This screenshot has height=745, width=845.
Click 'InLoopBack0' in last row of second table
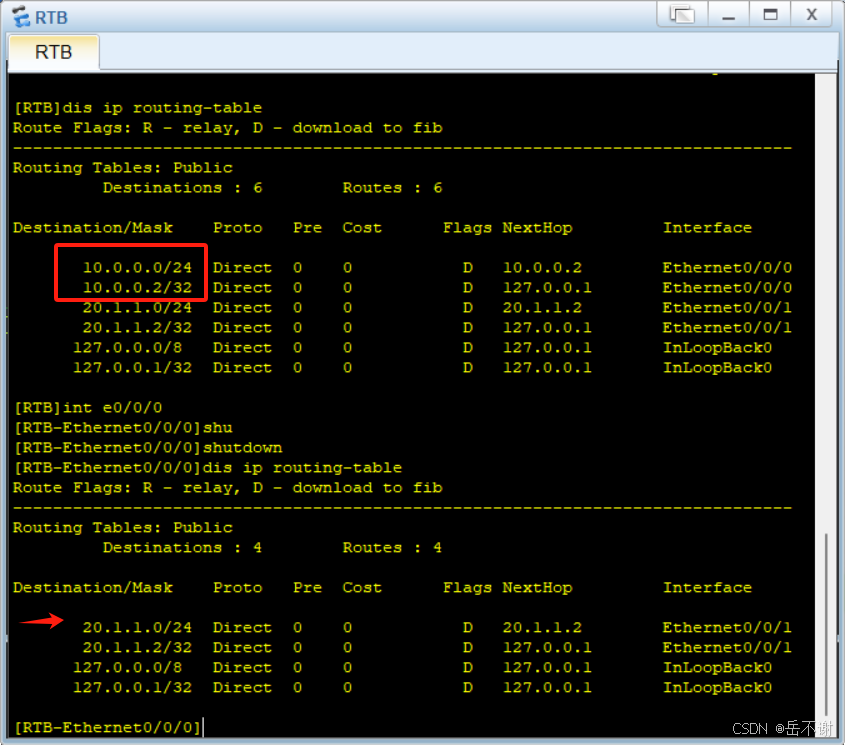(x=717, y=687)
